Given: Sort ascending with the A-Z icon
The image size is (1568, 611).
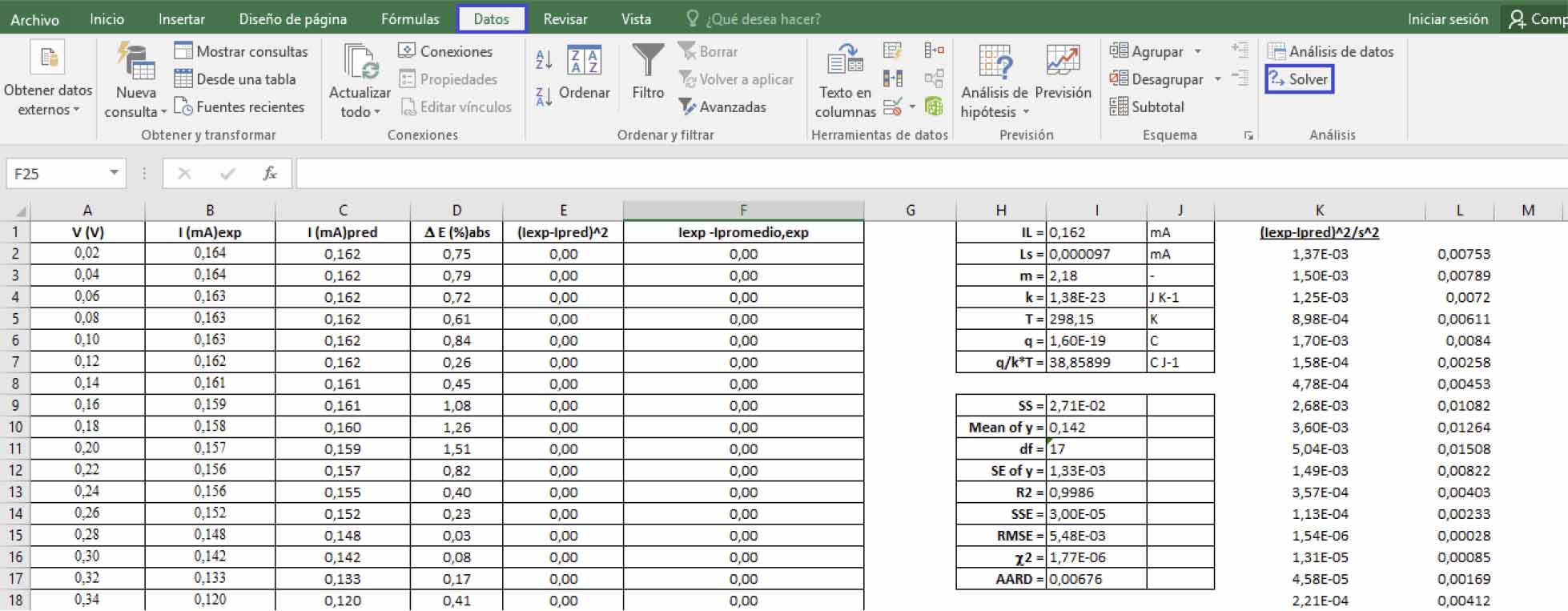Looking at the screenshot, I should click(544, 59).
